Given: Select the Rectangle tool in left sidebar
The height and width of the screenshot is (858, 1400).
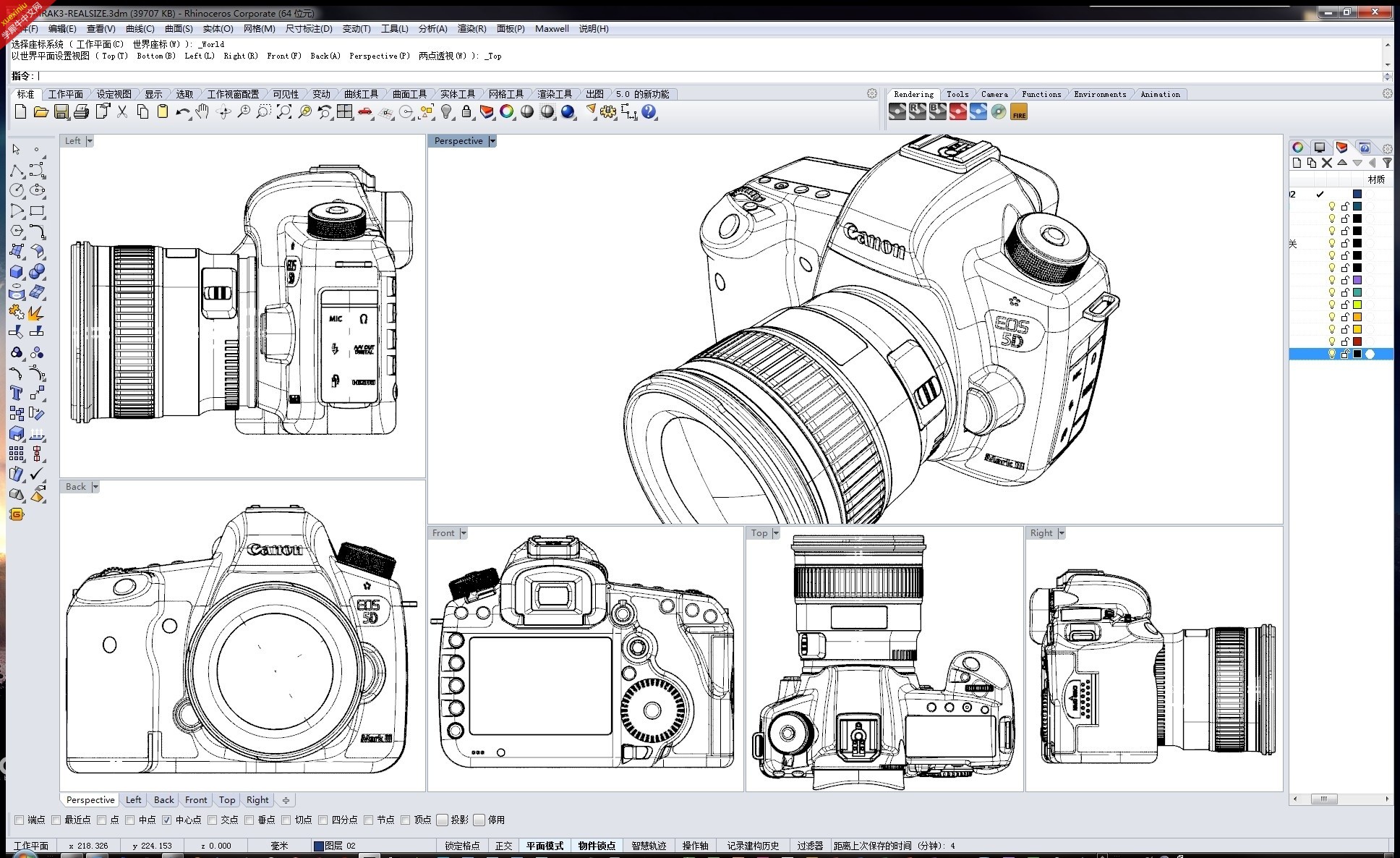Looking at the screenshot, I should click(x=37, y=211).
